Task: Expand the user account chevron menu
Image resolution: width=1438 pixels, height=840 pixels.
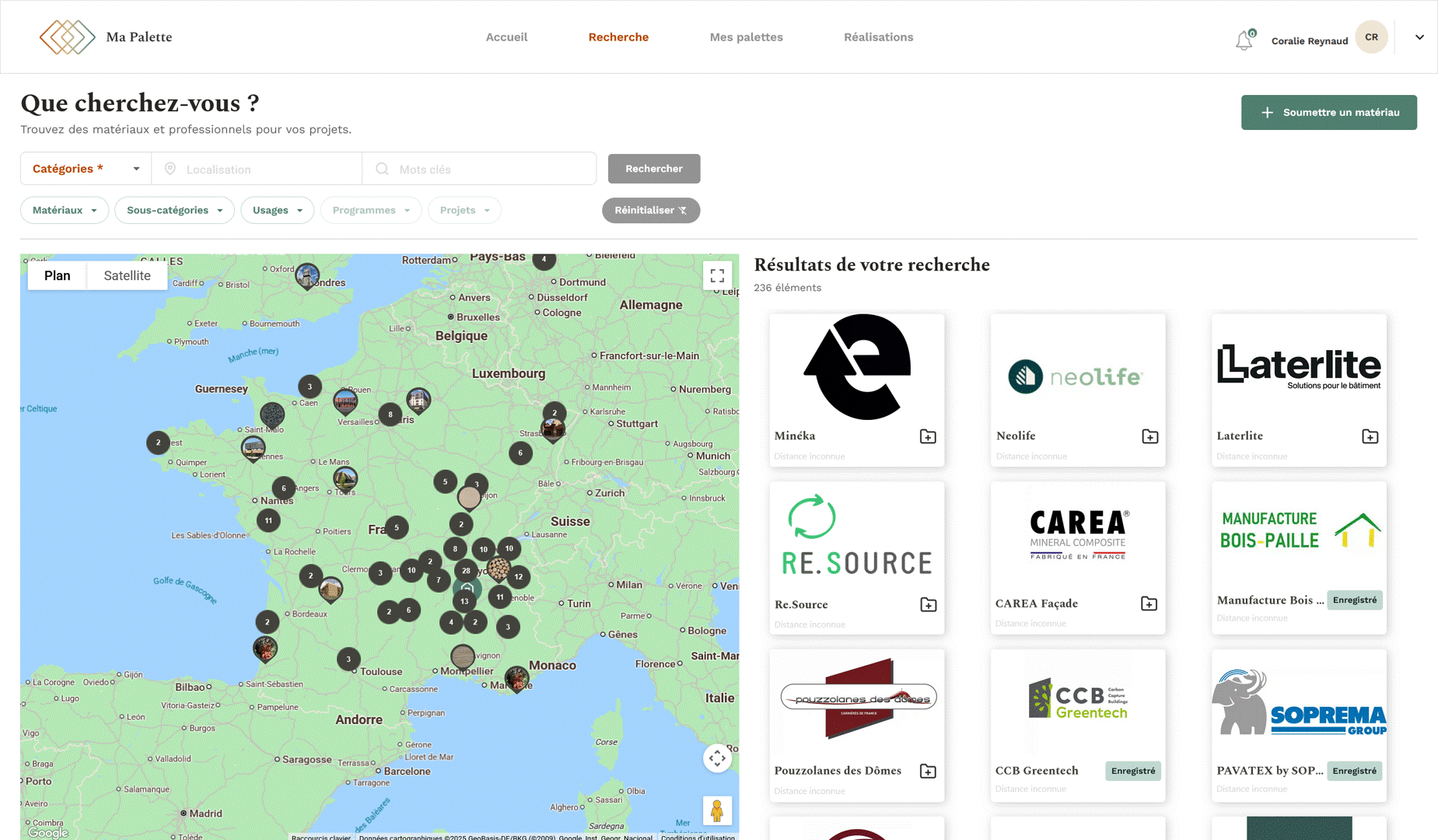Action: 1419,37
